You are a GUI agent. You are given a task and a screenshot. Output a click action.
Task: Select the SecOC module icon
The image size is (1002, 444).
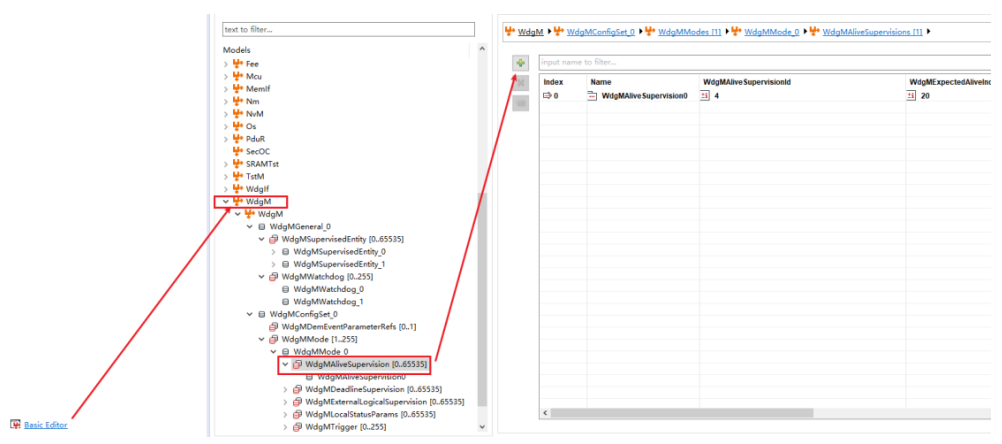point(238,151)
